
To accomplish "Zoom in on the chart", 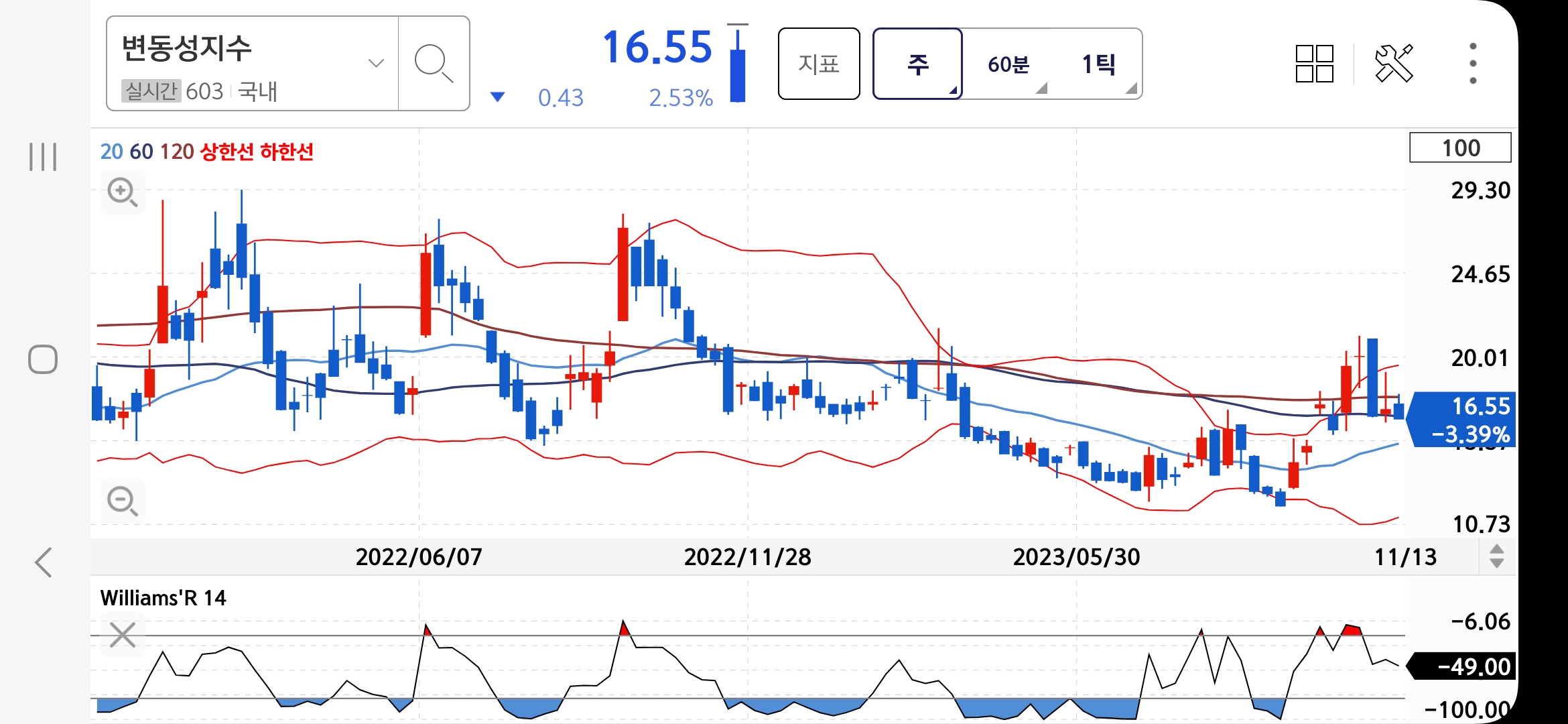I will pos(123,192).
